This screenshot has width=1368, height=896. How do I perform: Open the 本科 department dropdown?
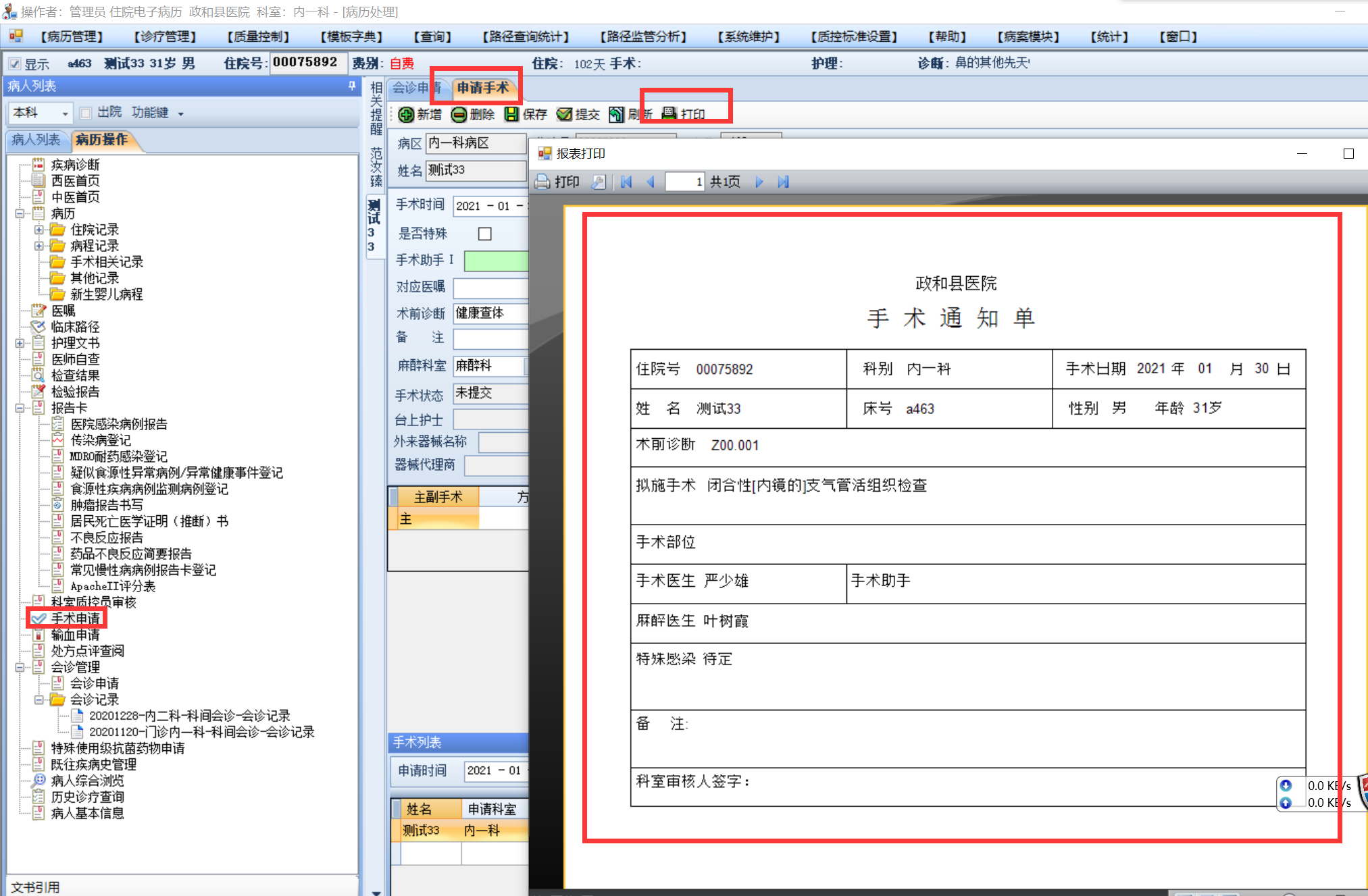click(x=65, y=113)
